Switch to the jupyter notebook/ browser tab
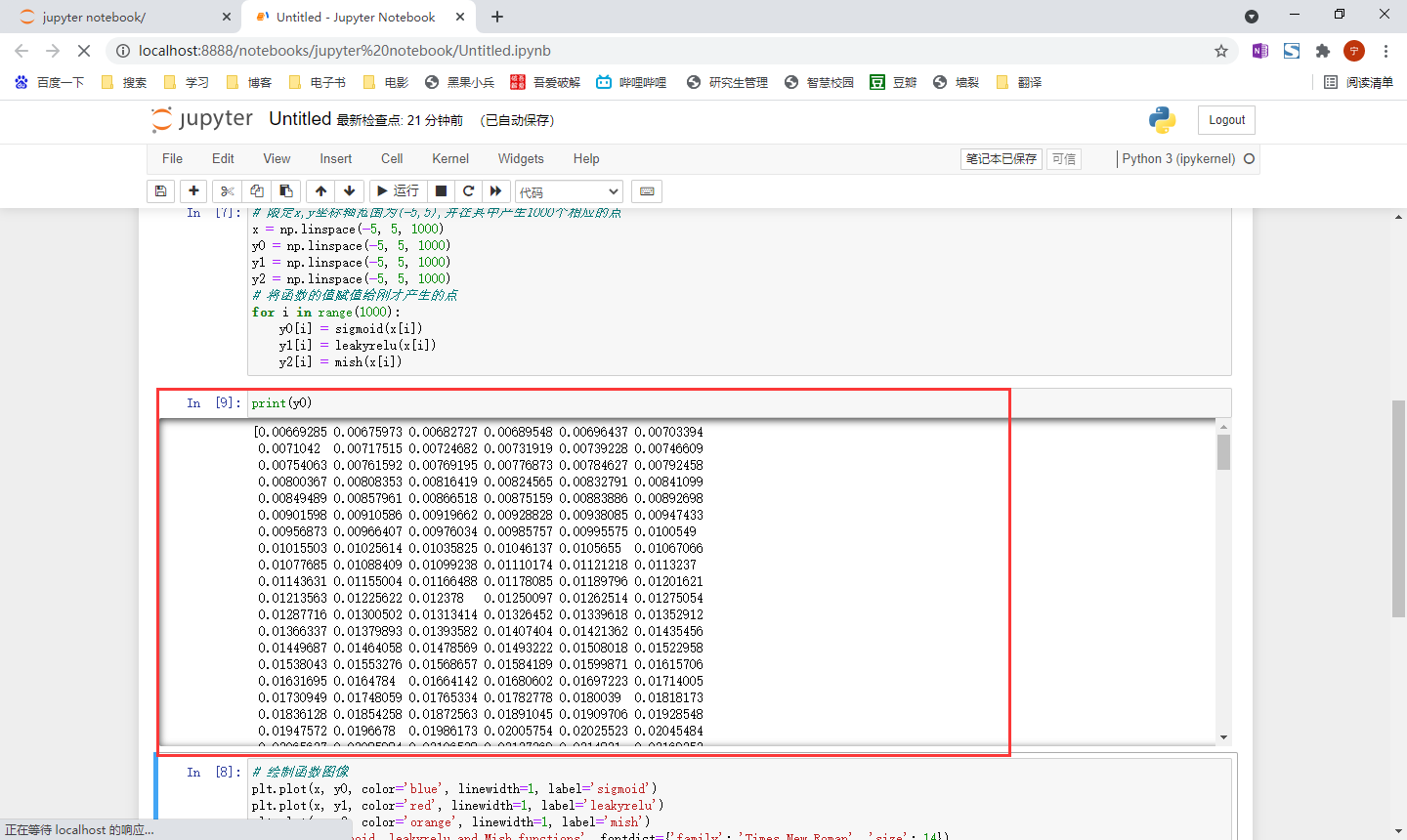1407x840 pixels. 95,17
